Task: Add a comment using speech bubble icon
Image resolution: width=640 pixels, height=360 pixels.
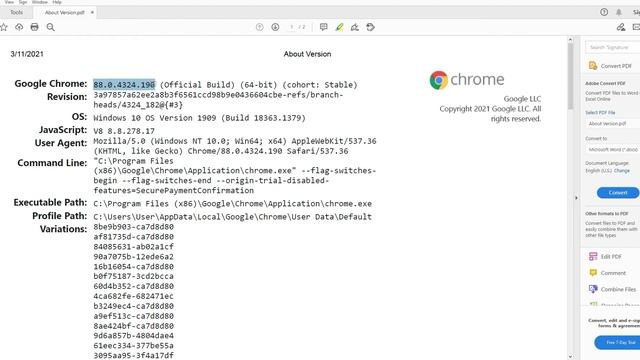Action: pos(324,27)
